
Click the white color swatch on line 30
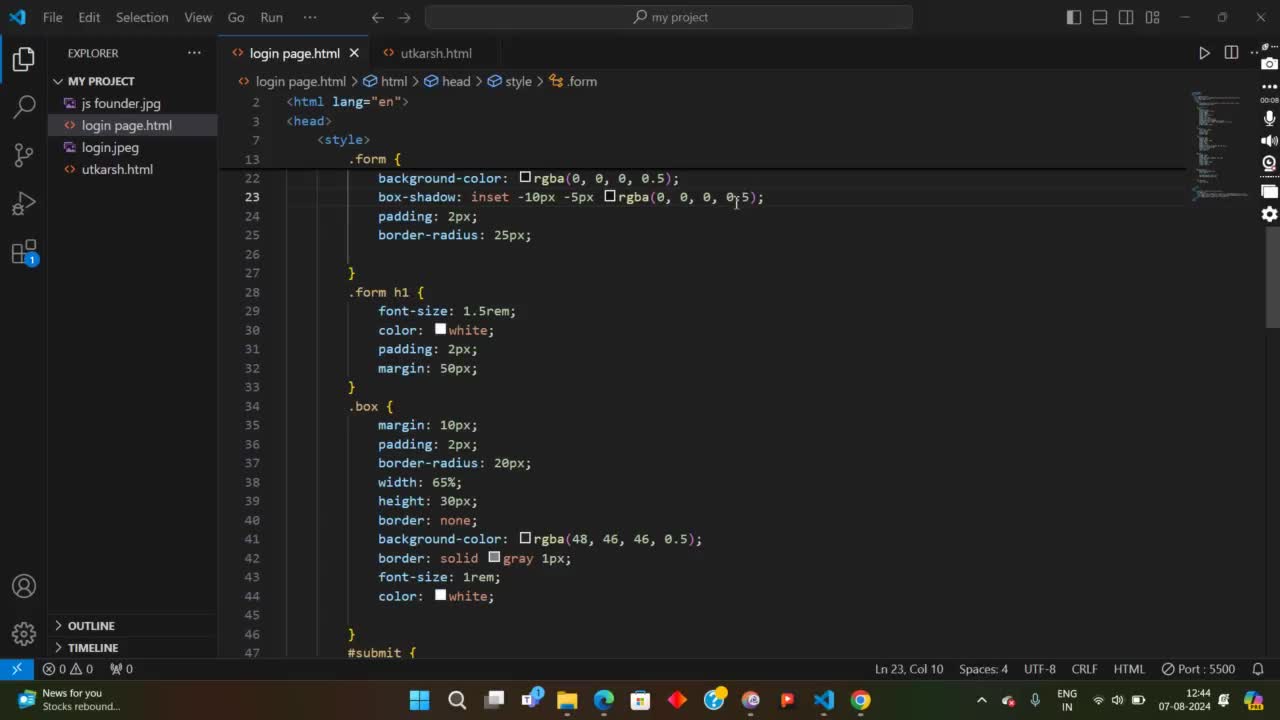click(x=440, y=329)
